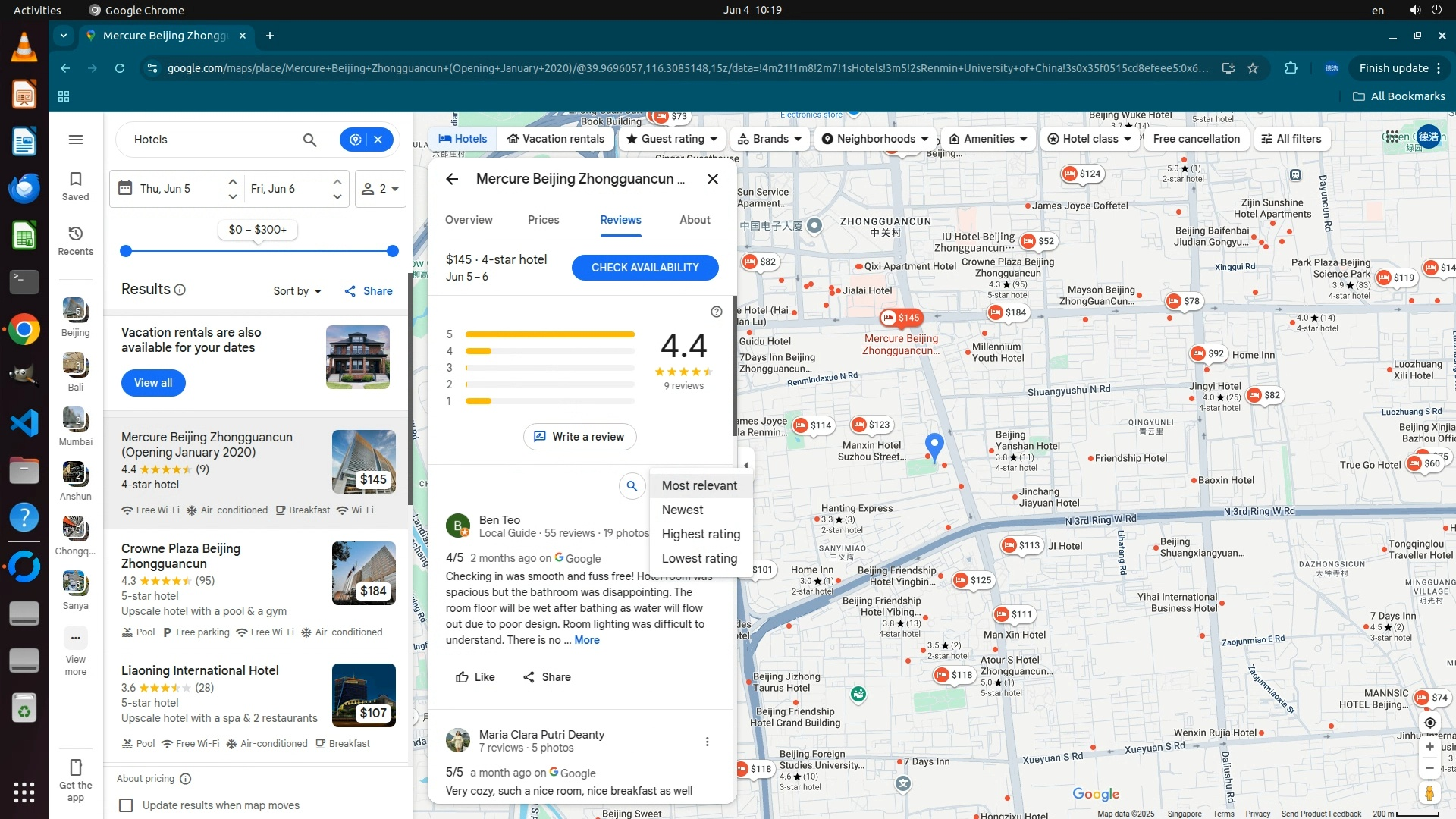Click the More link in Ben Teo's review
The height and width of the screenshot is (819, 1456).
pos(587,640)
